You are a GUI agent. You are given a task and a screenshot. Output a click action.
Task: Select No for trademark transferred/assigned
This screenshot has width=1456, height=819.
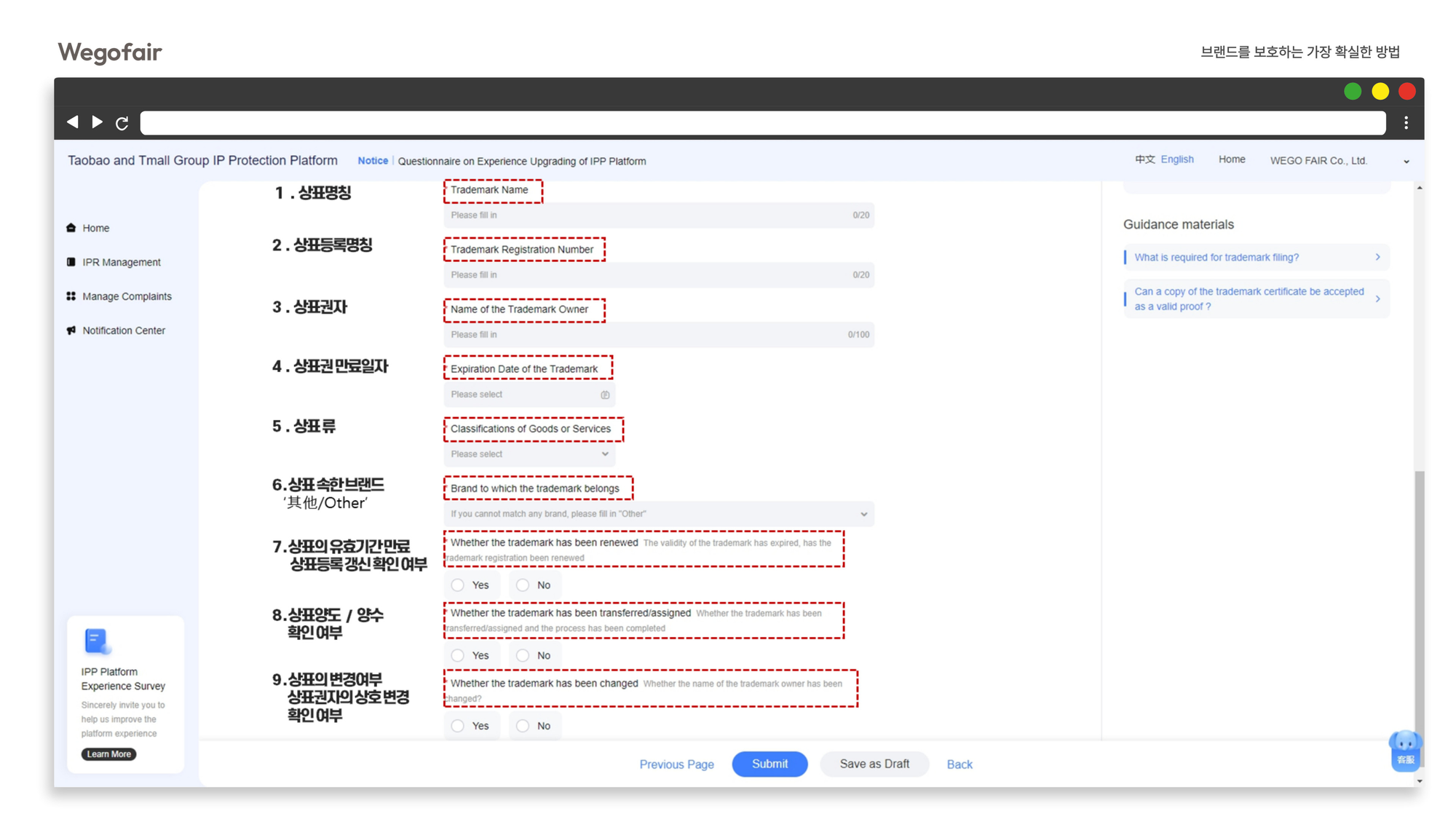coord(523,655)
